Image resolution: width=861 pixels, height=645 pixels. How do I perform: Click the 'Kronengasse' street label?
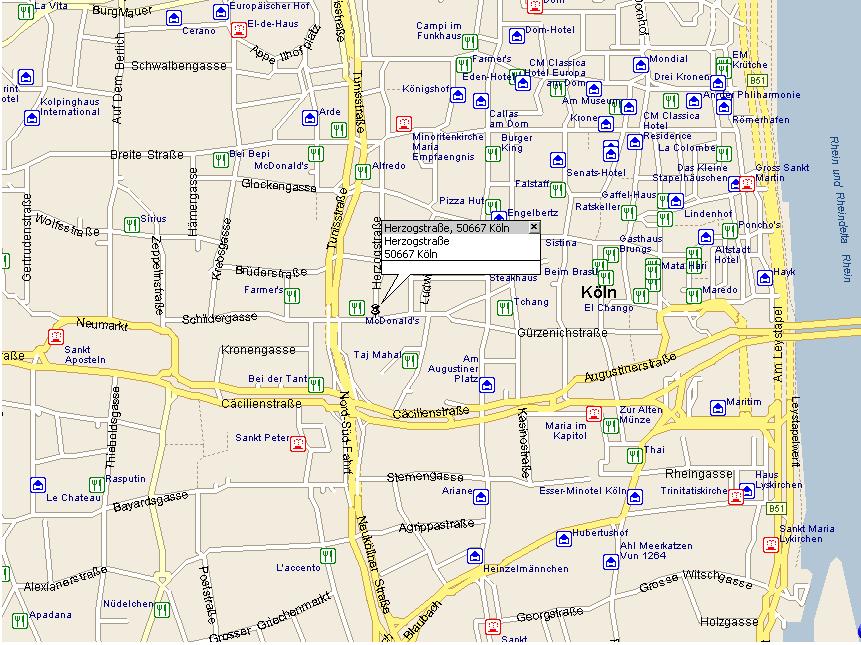[x=258, y=350]
